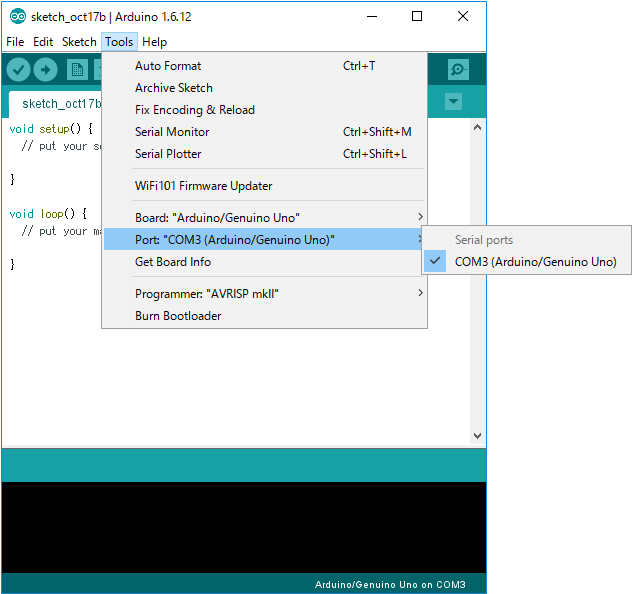
Task: Choose Burn Bootloader
Action: 264,316
